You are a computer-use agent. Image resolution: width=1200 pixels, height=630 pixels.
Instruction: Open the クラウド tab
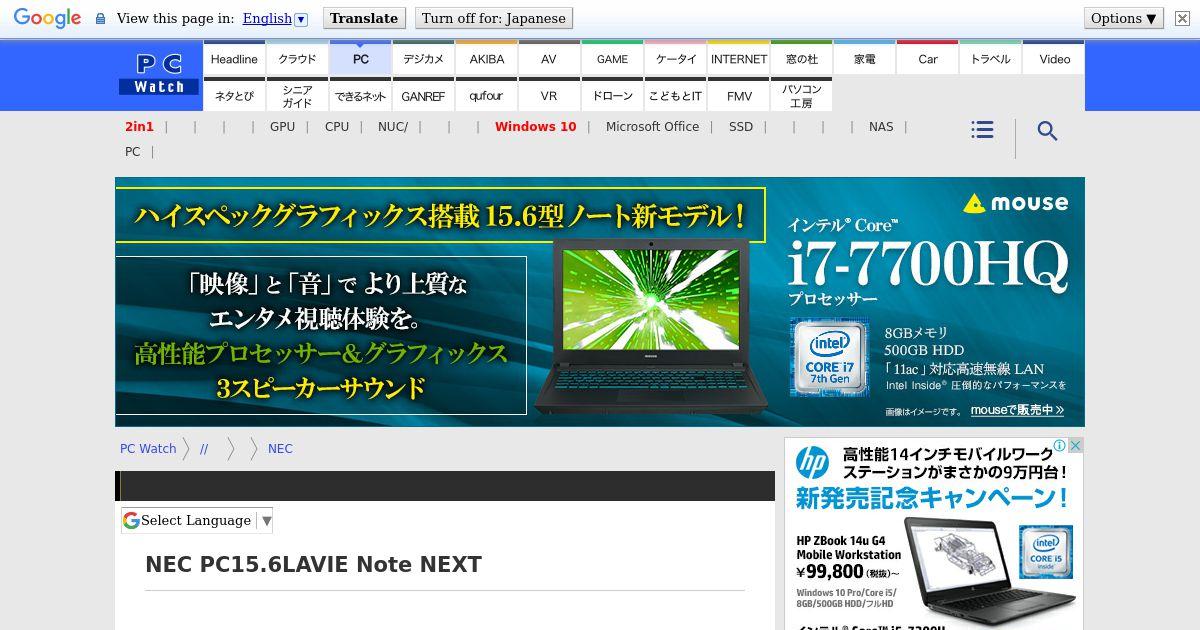point(297,59)
